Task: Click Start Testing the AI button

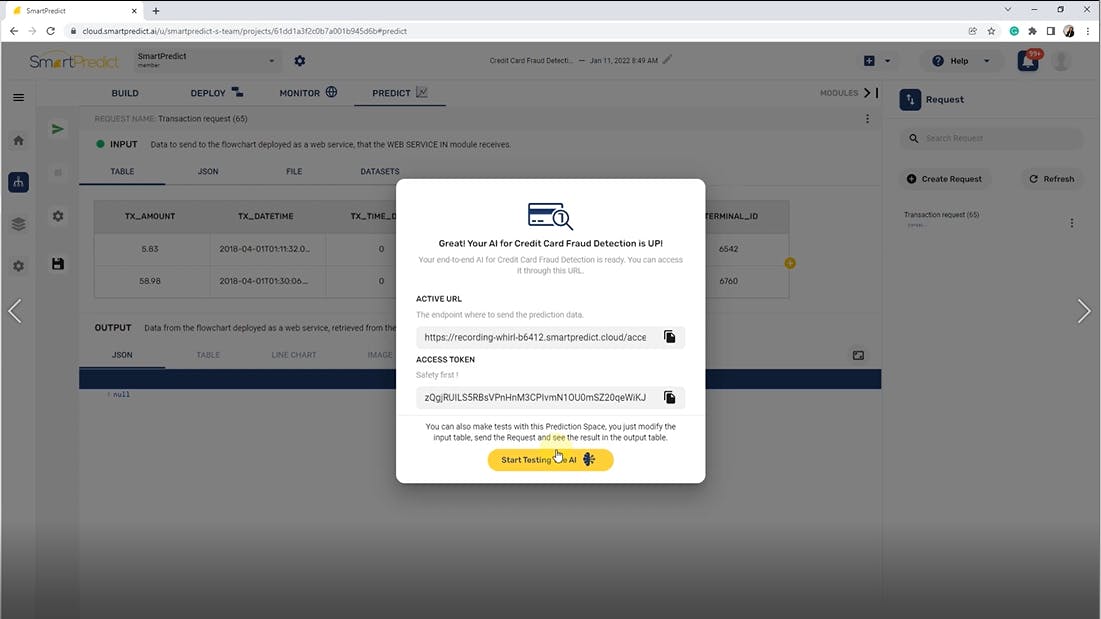Action: point(550,460)
